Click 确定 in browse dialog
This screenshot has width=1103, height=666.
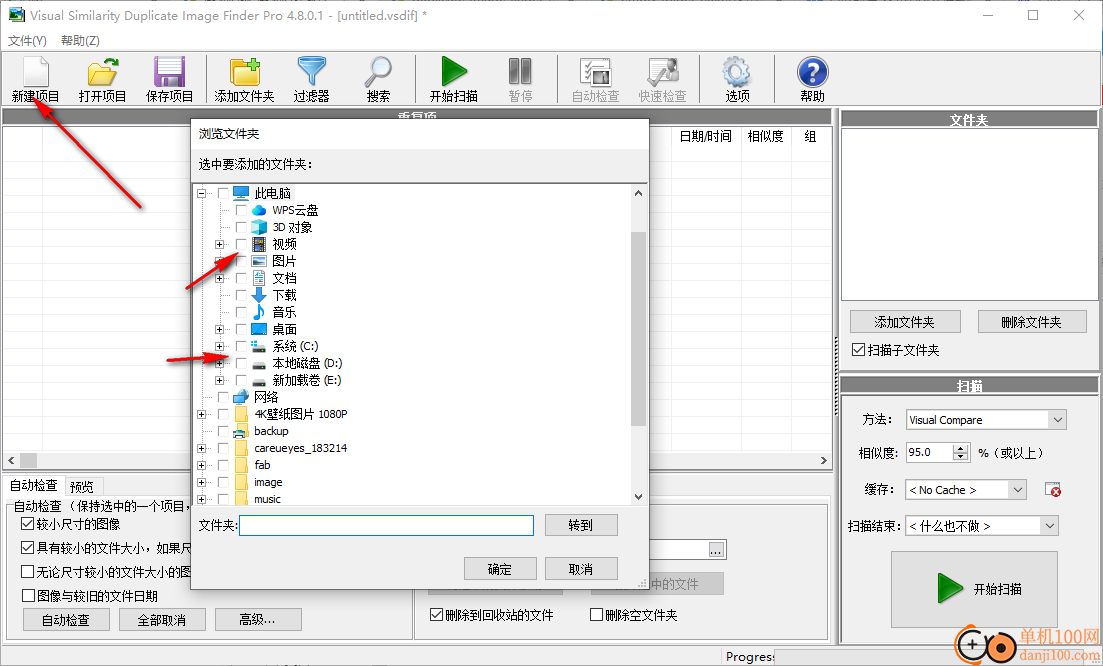(500, 569)
